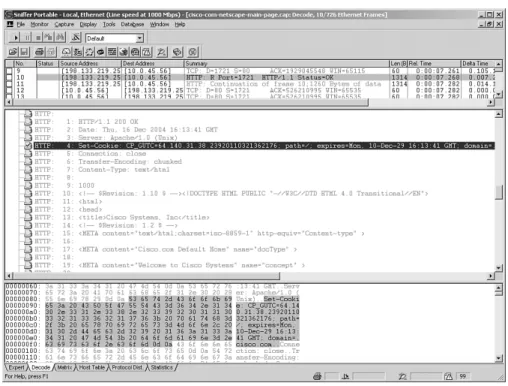
Task: Click the Summary column header
Action: (287, 63)
